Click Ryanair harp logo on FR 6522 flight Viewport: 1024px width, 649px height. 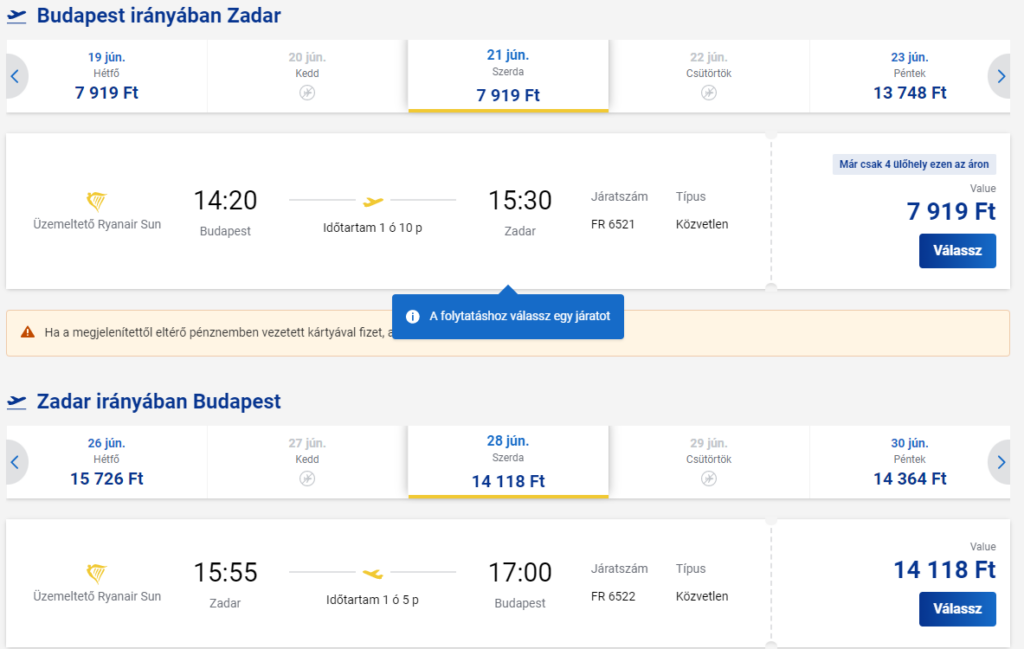click(x=97, y=573)
